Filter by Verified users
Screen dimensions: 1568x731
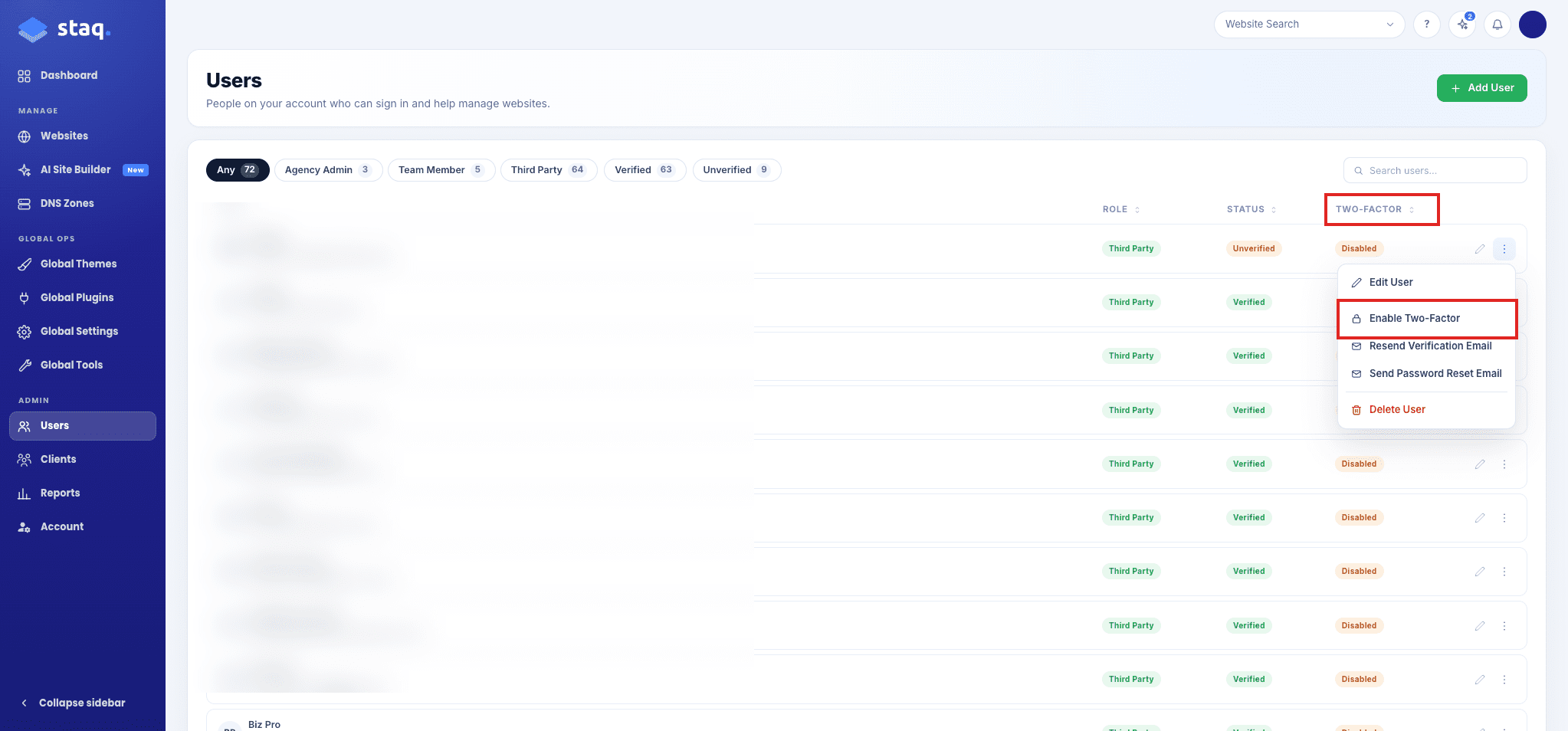pyautogui.click(x=645, y=170)
